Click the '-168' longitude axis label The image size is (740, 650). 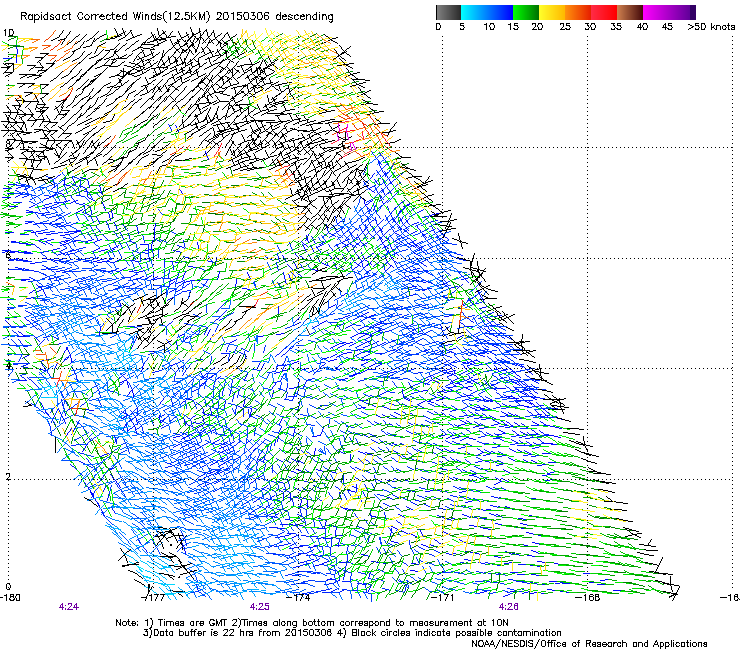click(588, 598)
